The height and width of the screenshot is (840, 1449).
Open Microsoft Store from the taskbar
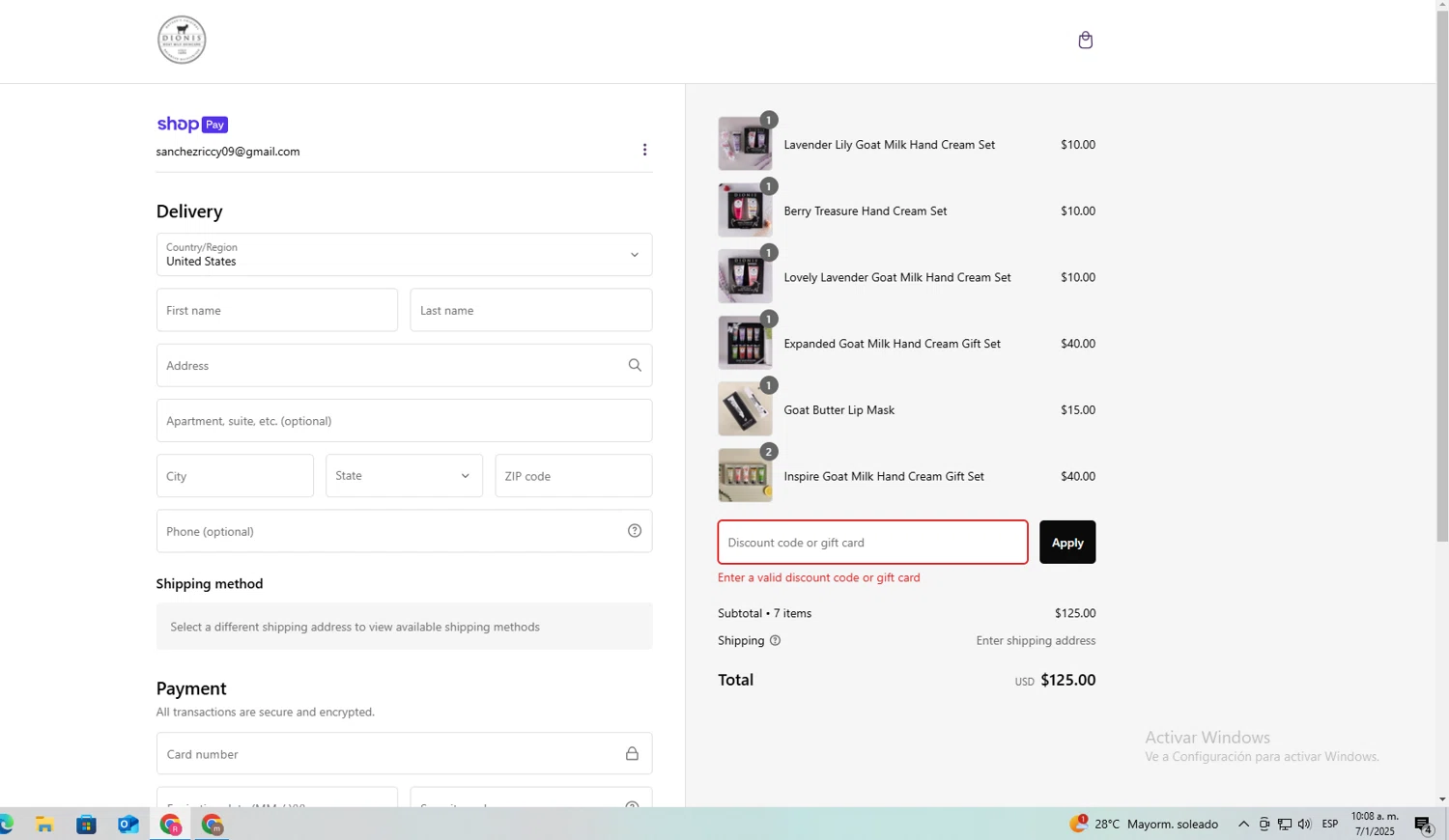(86, 825)
